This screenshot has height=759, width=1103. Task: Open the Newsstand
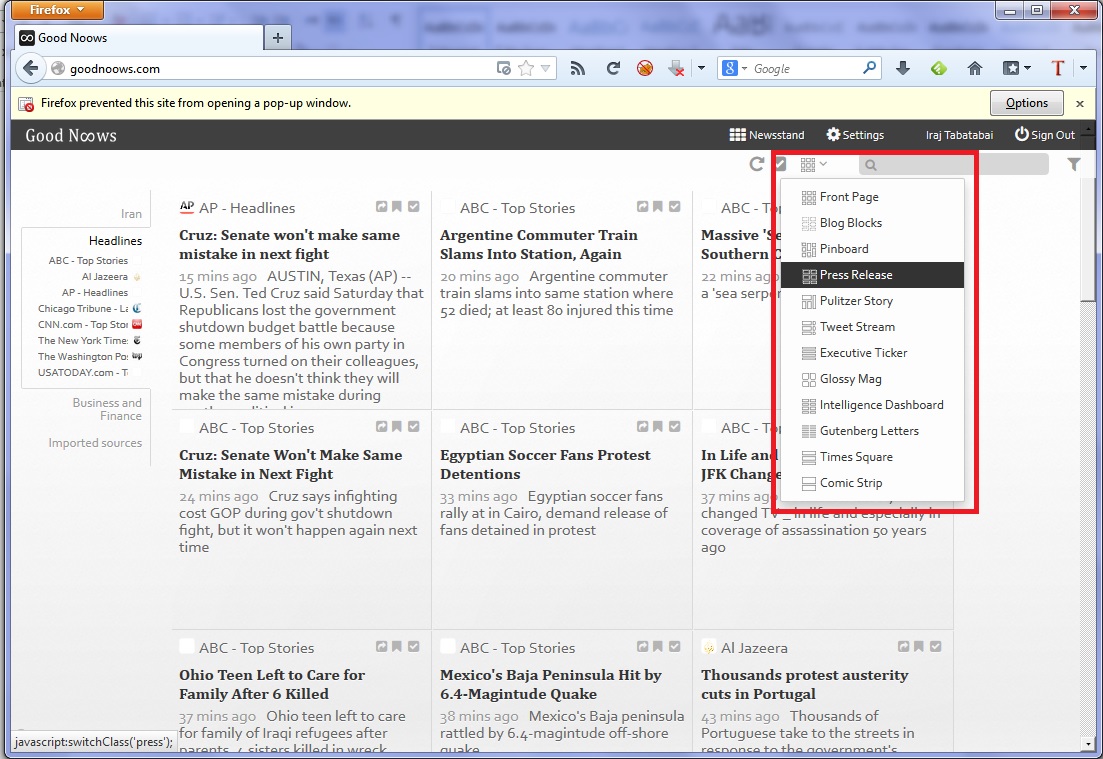[x=767, y=135]
